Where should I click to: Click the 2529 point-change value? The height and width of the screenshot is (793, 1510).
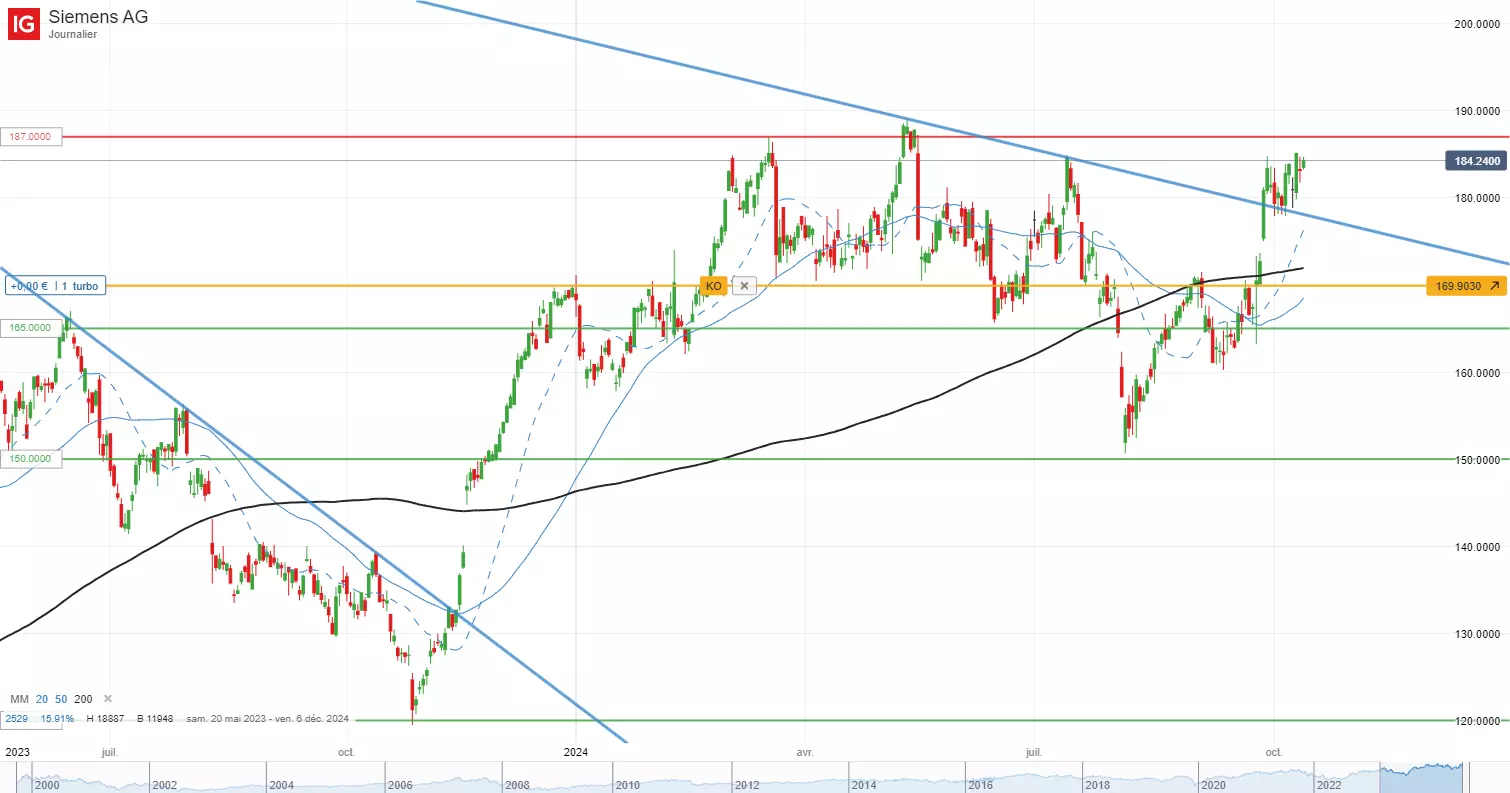[x=15, y=719]
